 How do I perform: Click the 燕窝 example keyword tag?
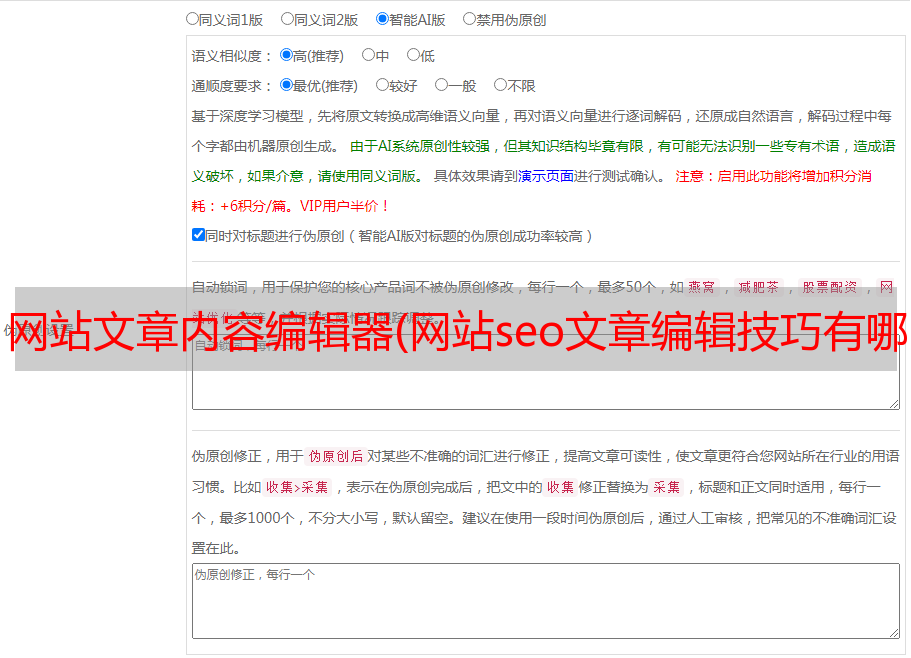click(702, 287)
